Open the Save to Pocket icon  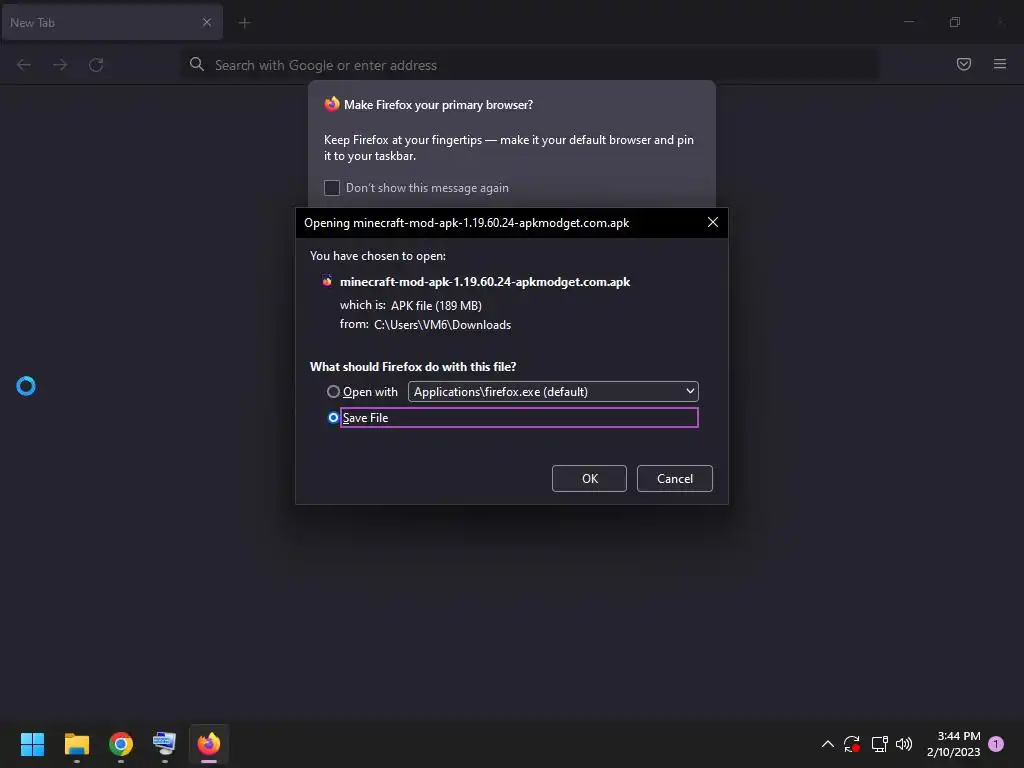pyautogui.click(x=964, y=64)
